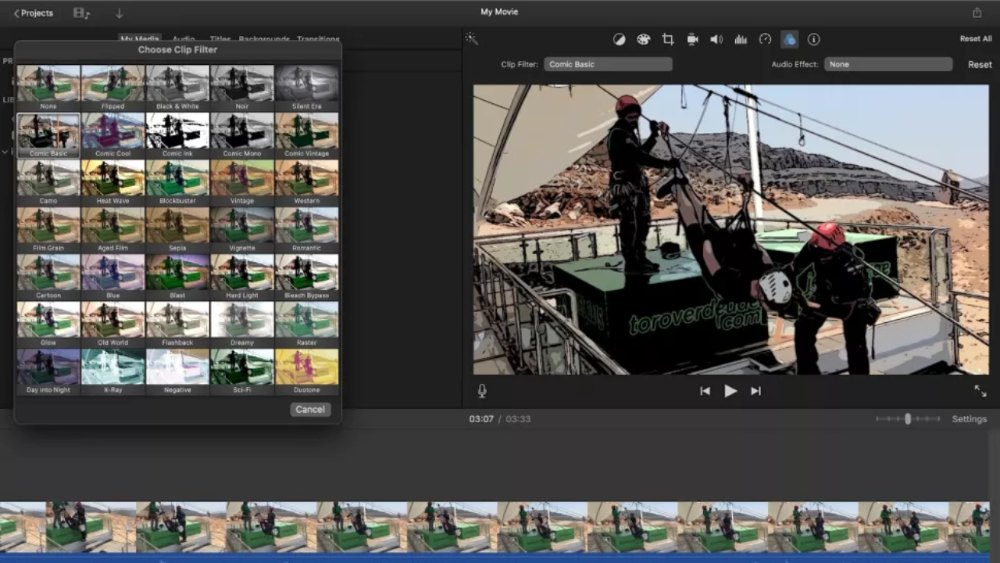Go back to Projects
The width and height of the screenshot is (1000, 563).
[33, 13]
